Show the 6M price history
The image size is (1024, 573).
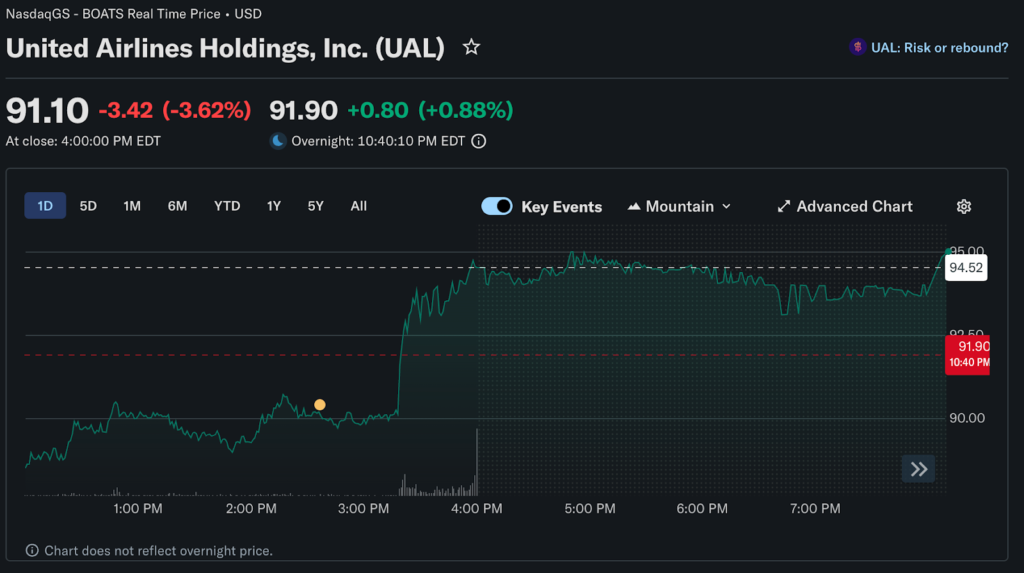(x=177, y=206)
